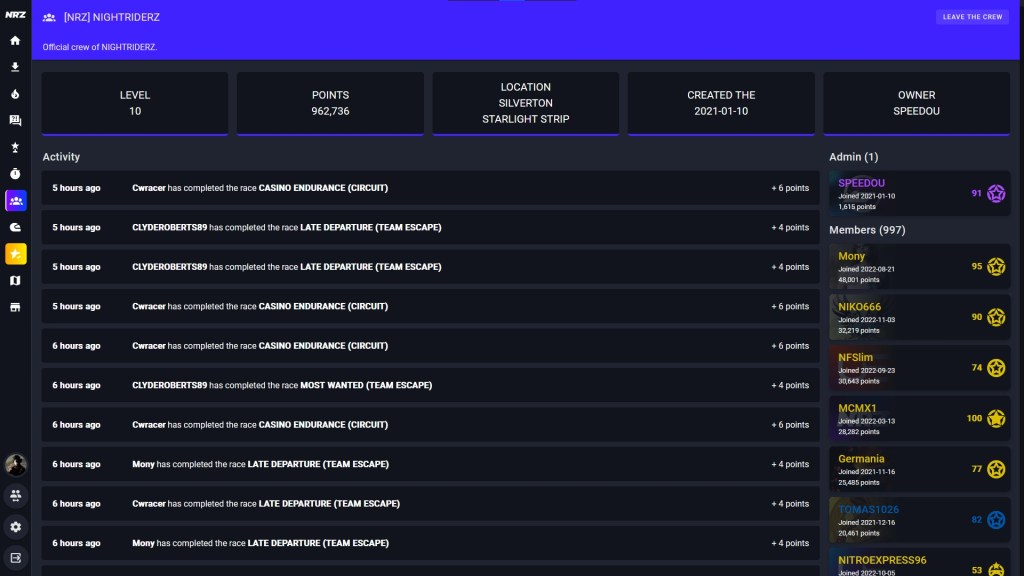The image size is (1024, 576).
Task: Click the NRZ logo
Action: (15, 15)
